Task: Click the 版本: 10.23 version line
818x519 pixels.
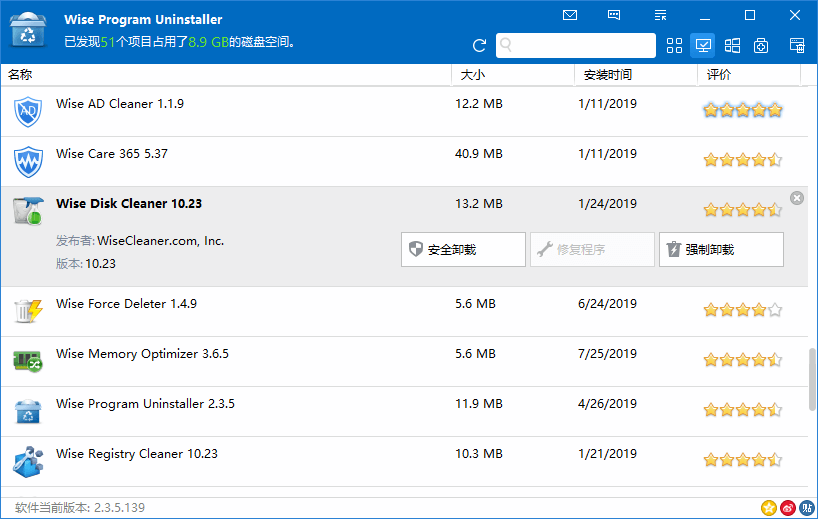Action: pos(86,264)
